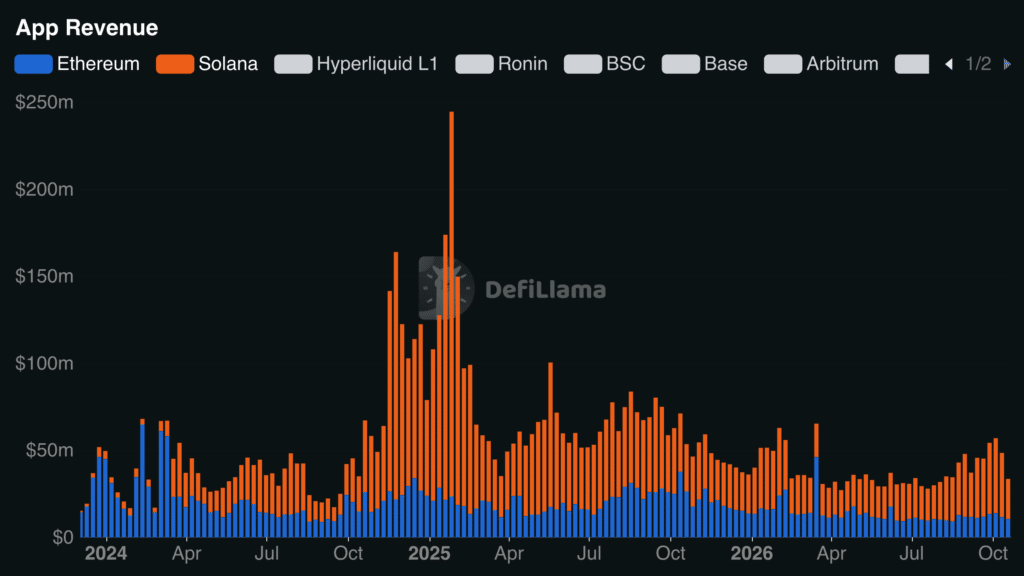Click the $250m y-axis label
The height and width of the screenshot is (576, 1024).
click(44, 103)
